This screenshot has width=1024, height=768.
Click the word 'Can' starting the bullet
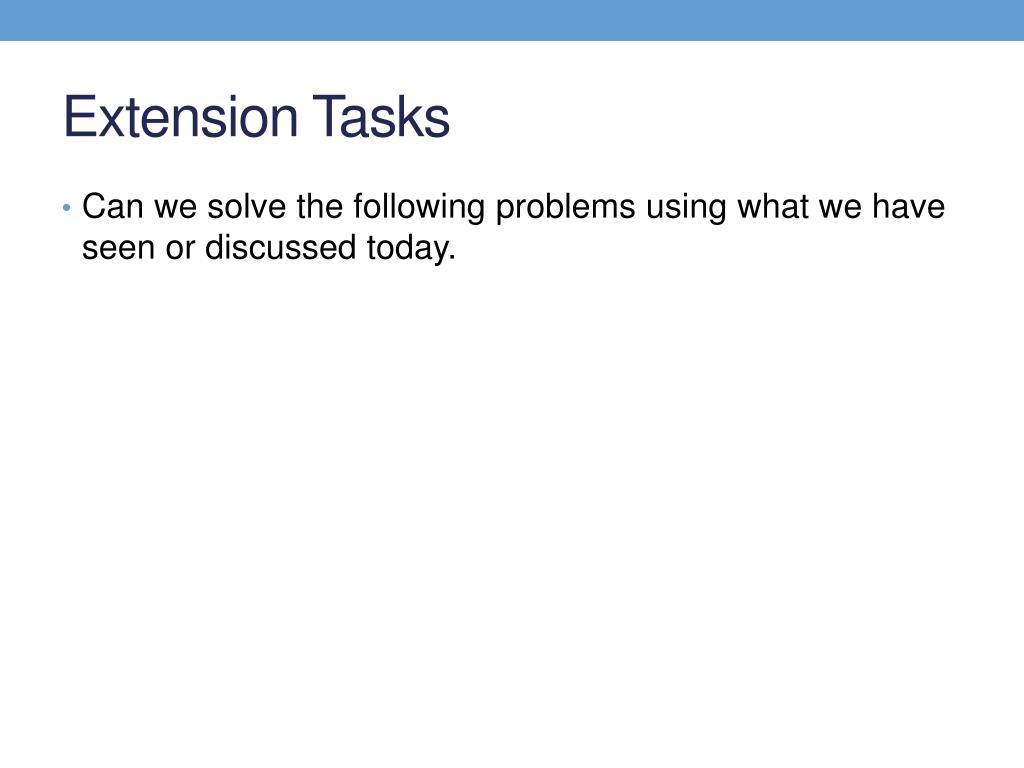(x=112, y=206)
